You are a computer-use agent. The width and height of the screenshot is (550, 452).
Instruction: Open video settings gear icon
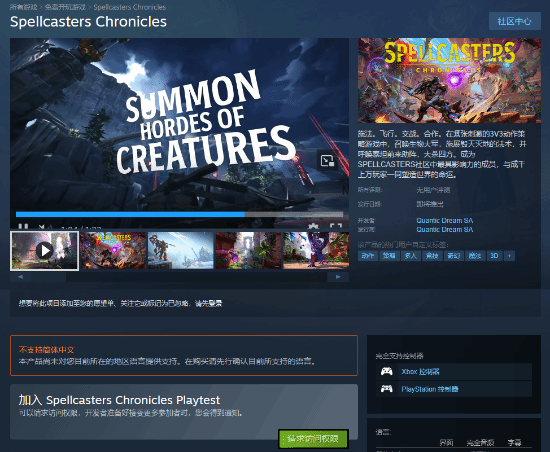click(x=313, y=226)
